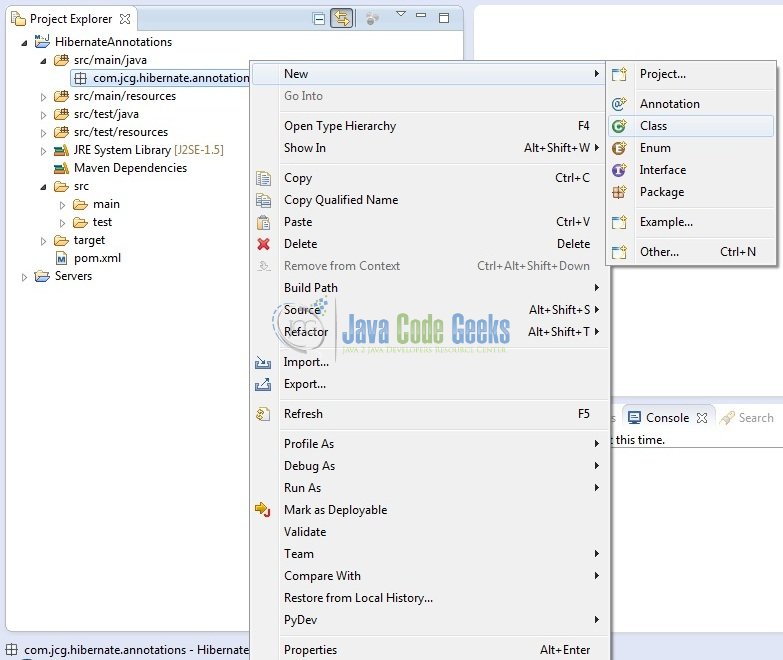Open the Refactor submenu
The height and width of the screenshot is (660, 783).
pos(429,331)
